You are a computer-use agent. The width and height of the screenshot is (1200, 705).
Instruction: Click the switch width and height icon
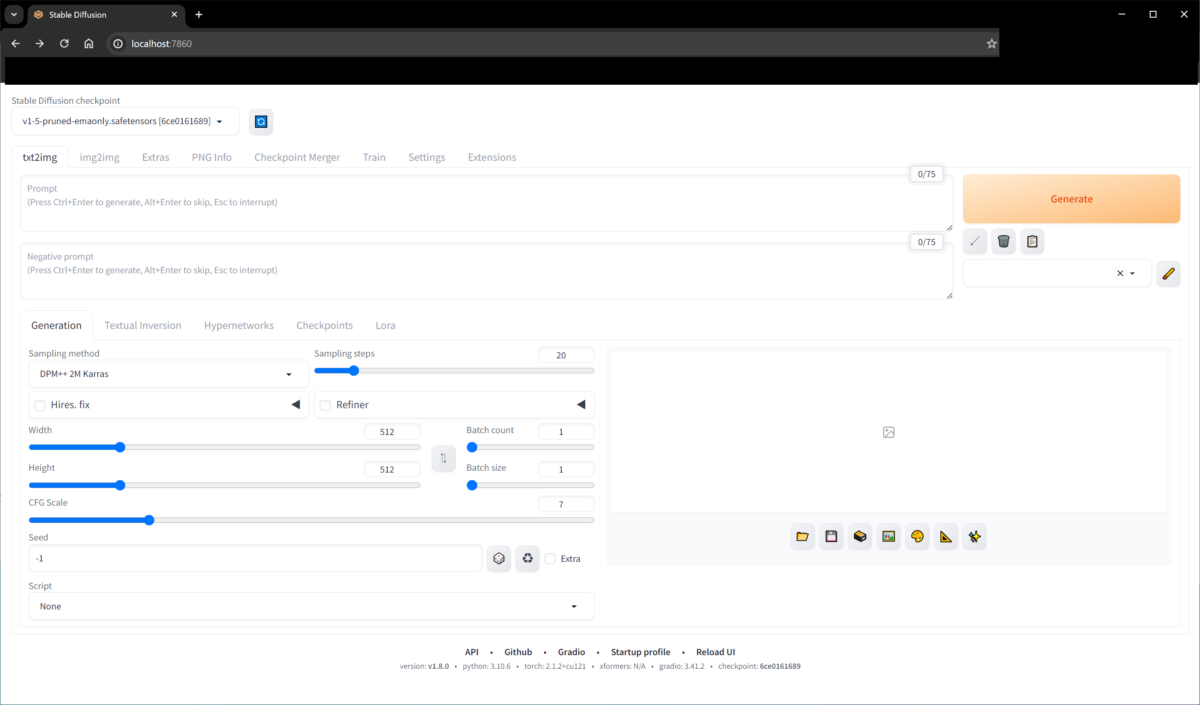[443, 458]
